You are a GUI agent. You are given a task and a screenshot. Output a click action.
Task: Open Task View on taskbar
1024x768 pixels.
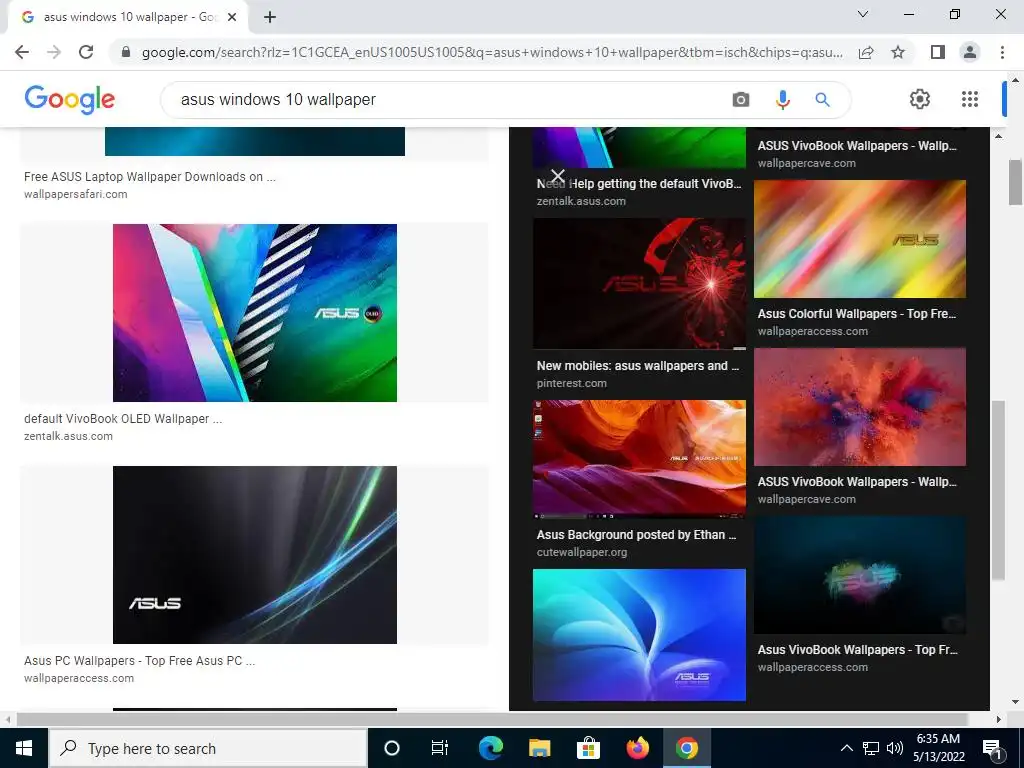[440, 748]
